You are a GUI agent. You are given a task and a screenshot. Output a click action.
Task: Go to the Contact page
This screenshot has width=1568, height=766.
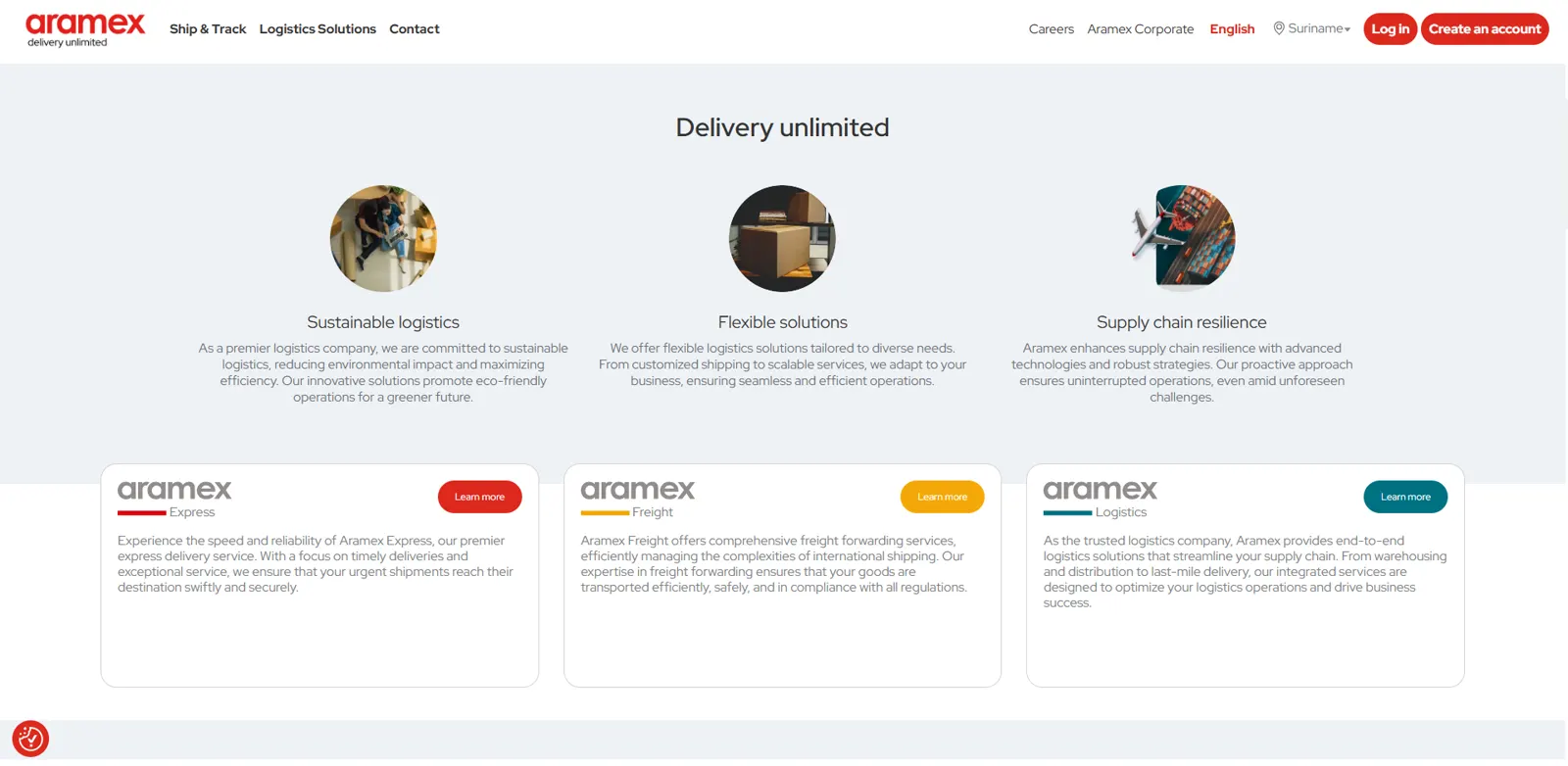point(415,29)
